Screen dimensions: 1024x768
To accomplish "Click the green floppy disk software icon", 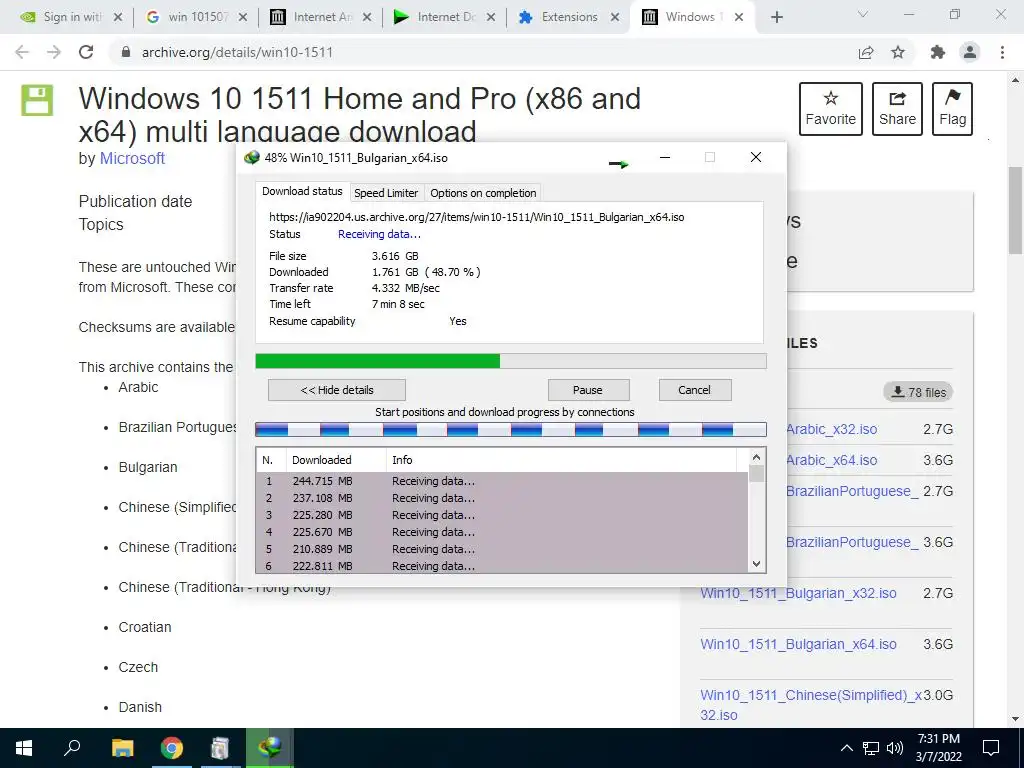I will coord(37,100).
